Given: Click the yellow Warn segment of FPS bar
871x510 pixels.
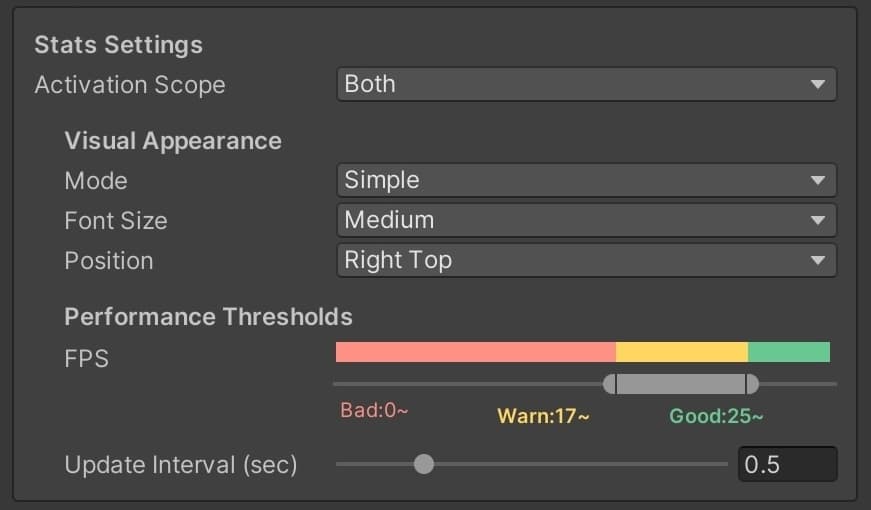Looking at the screenshot, I should pyautogui.click(x=681, y=352).
